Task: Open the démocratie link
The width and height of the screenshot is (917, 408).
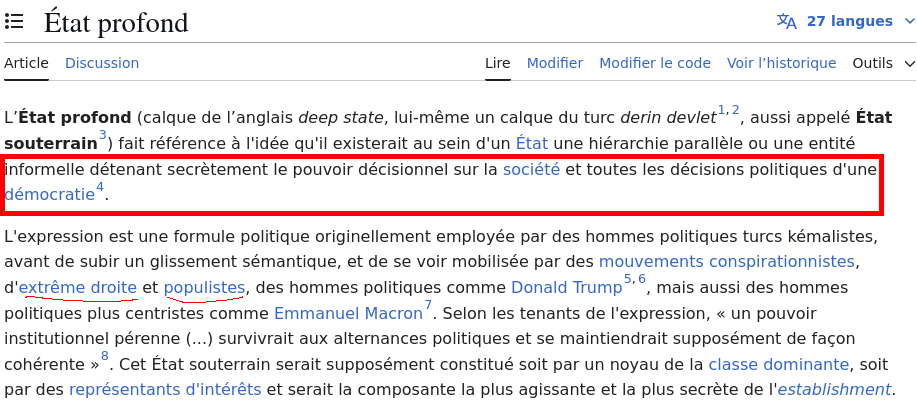Action: point(49,195)
